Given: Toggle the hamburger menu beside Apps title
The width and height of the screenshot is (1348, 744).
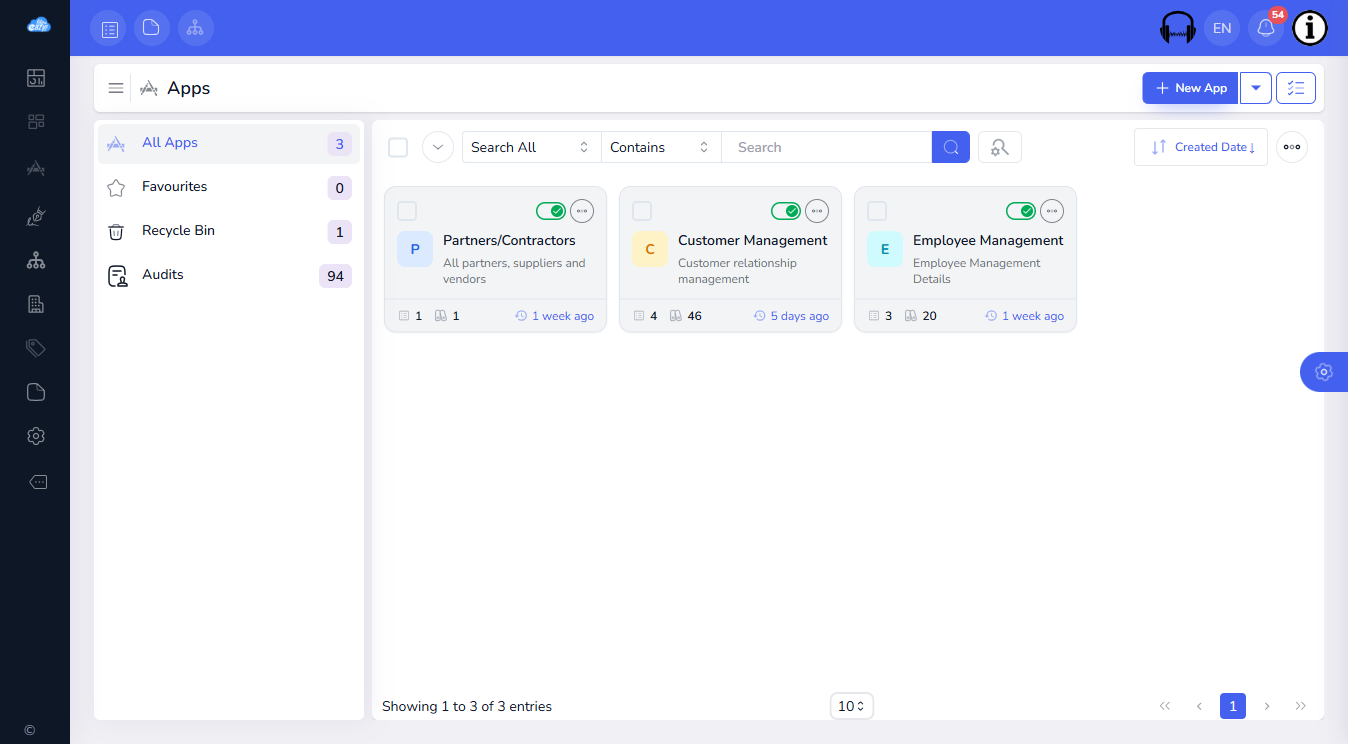Looking at the screenshot, I should 116,88.
